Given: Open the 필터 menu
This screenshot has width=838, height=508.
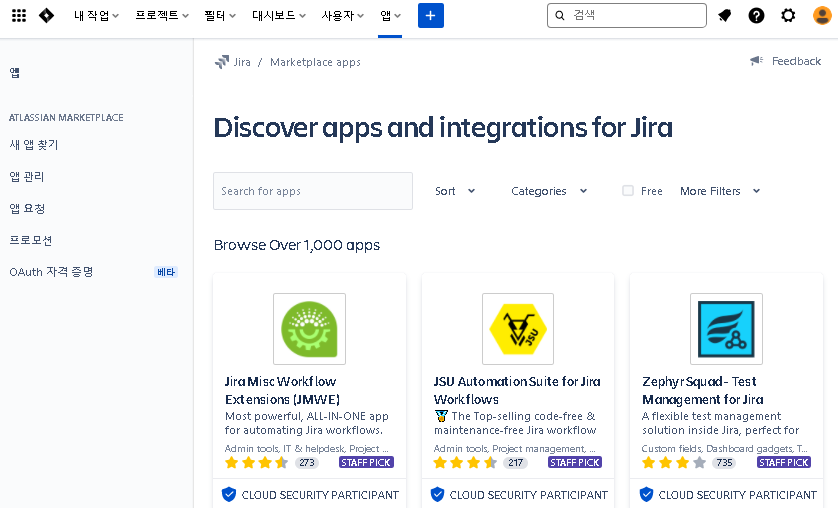Looking at the screenshot, I should 220,15.
